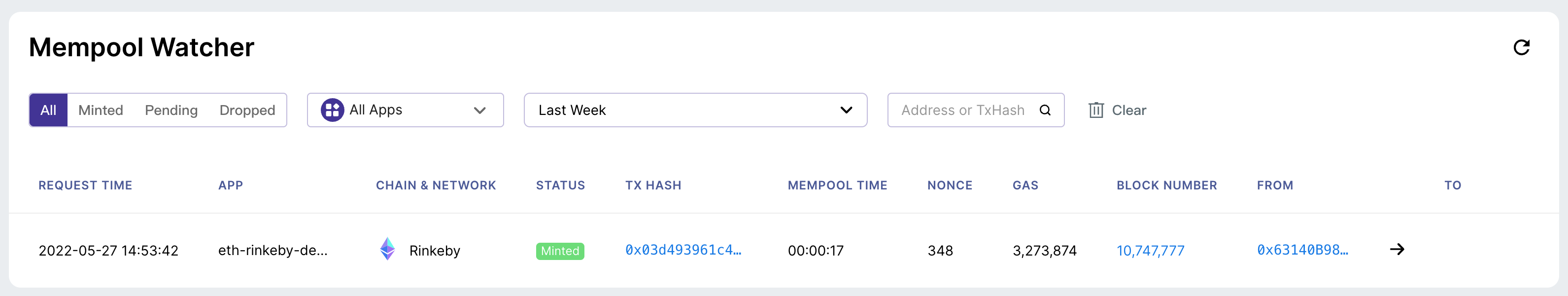Click the Mempool Time column header

(x=837, y=185)
